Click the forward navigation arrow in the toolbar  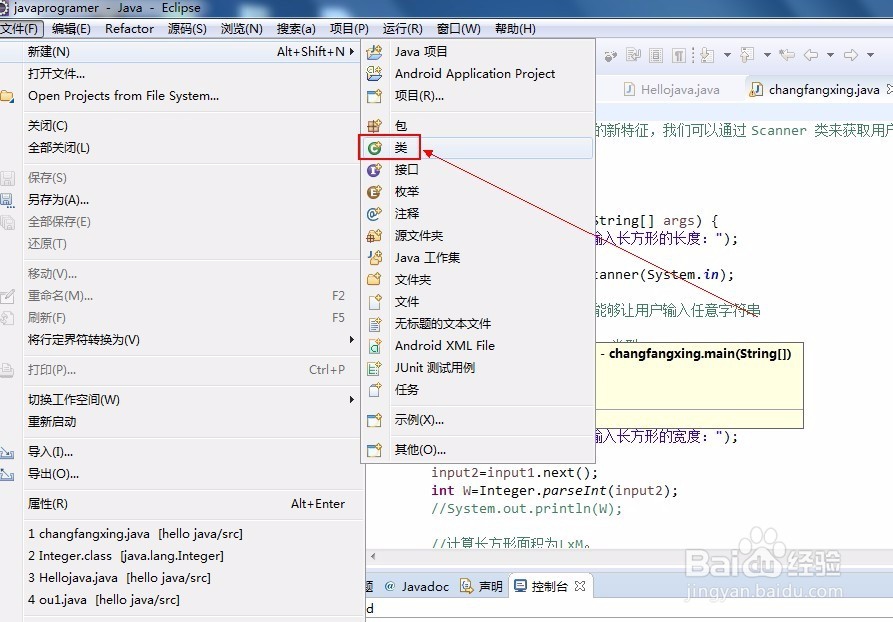(x=851, y=55)
